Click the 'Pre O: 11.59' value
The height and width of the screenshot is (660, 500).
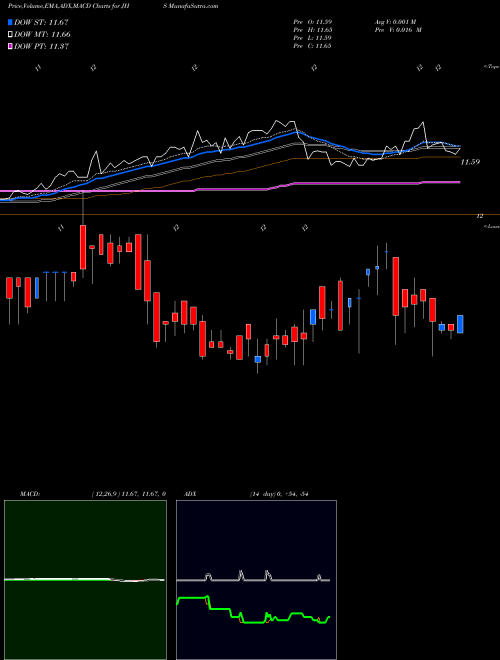coord(312,22)
